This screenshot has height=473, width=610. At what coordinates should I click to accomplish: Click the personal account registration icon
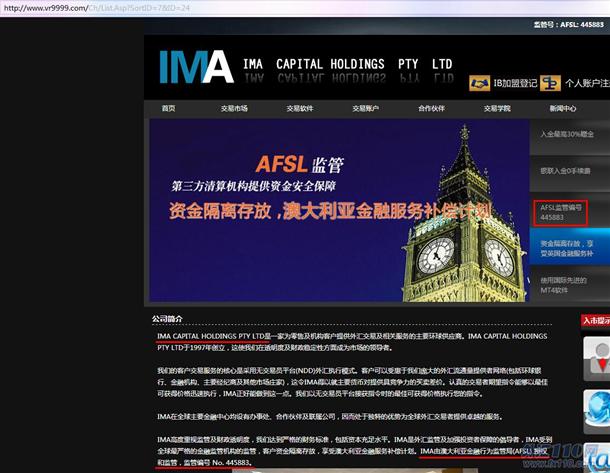(550, 83)
